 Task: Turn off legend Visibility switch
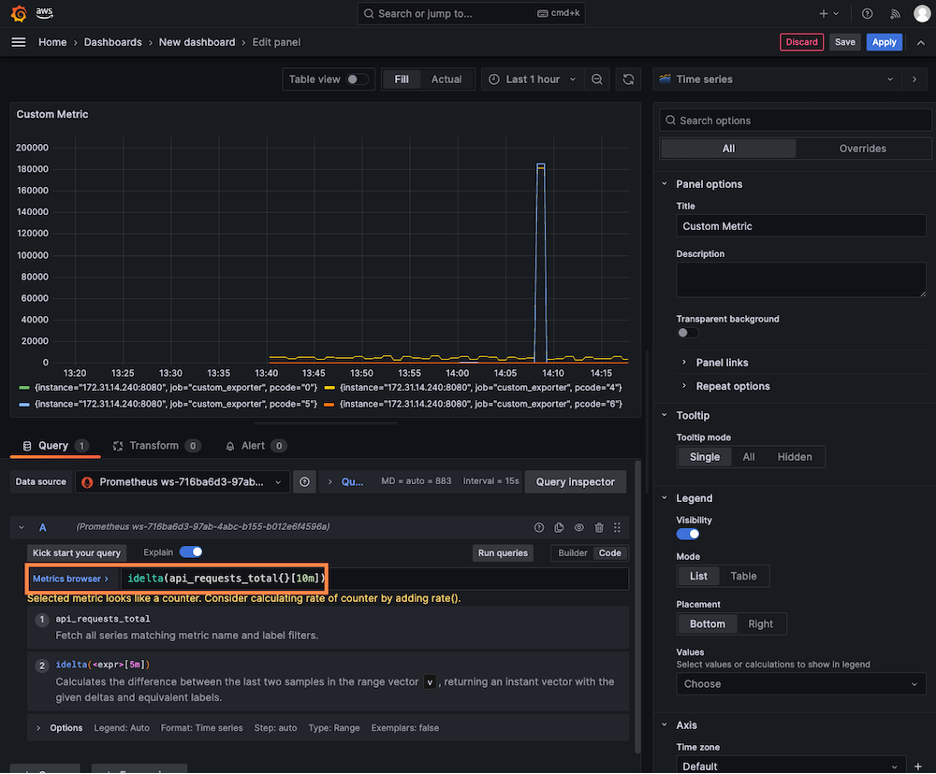tap(688, 534)
